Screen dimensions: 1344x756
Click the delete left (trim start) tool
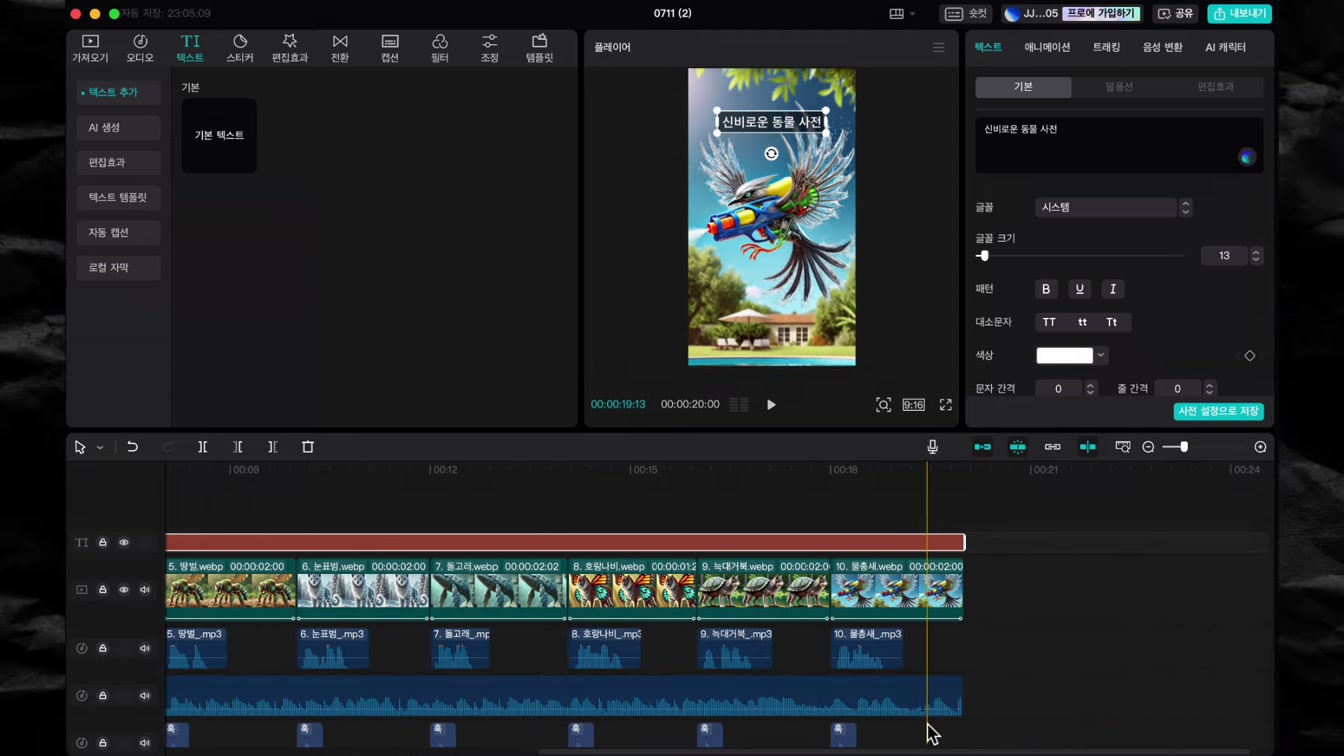(x=237, y=447)
